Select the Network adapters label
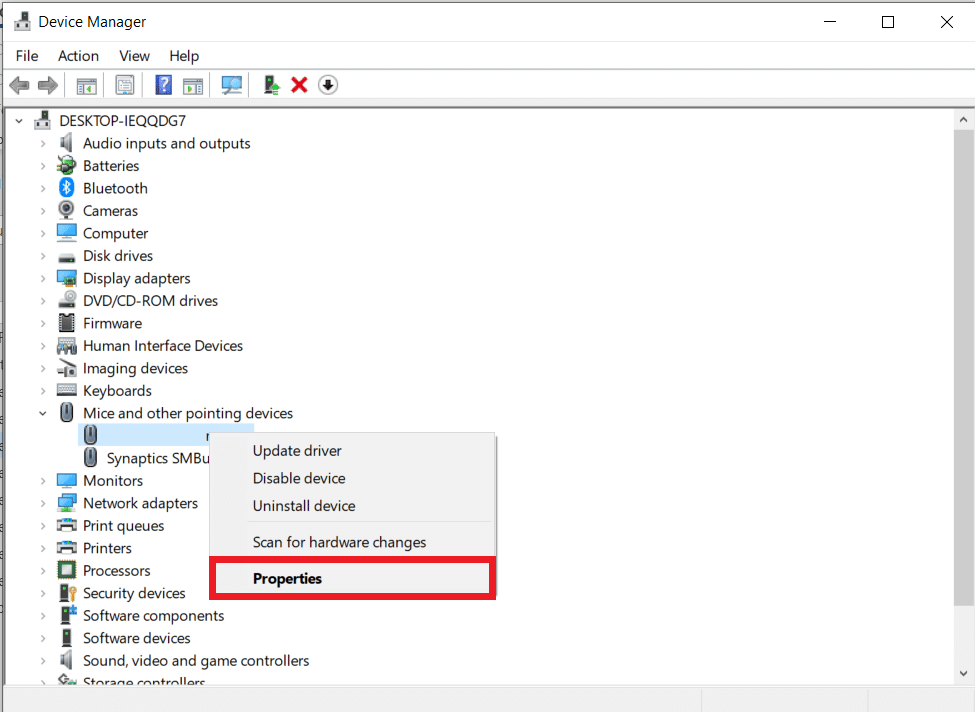The height and width of the screenshot is (712, 975). pos(141,503)
